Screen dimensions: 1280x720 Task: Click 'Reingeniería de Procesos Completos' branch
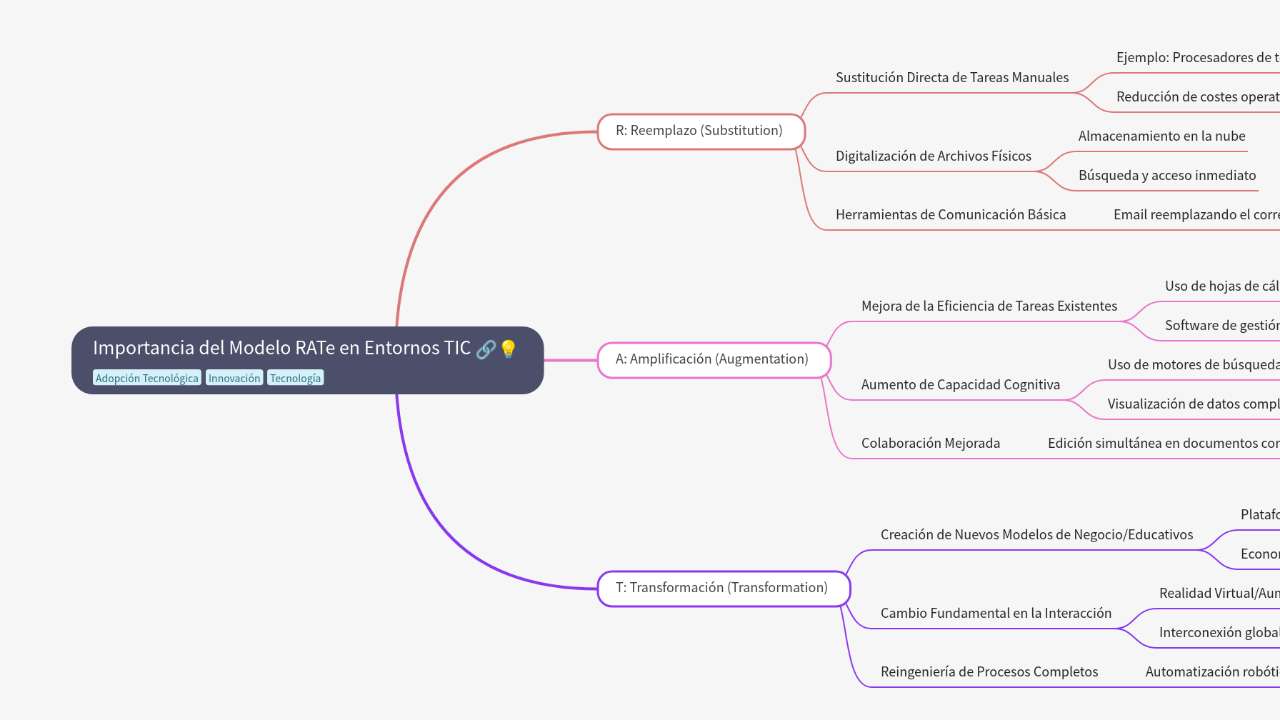[988, 672]
